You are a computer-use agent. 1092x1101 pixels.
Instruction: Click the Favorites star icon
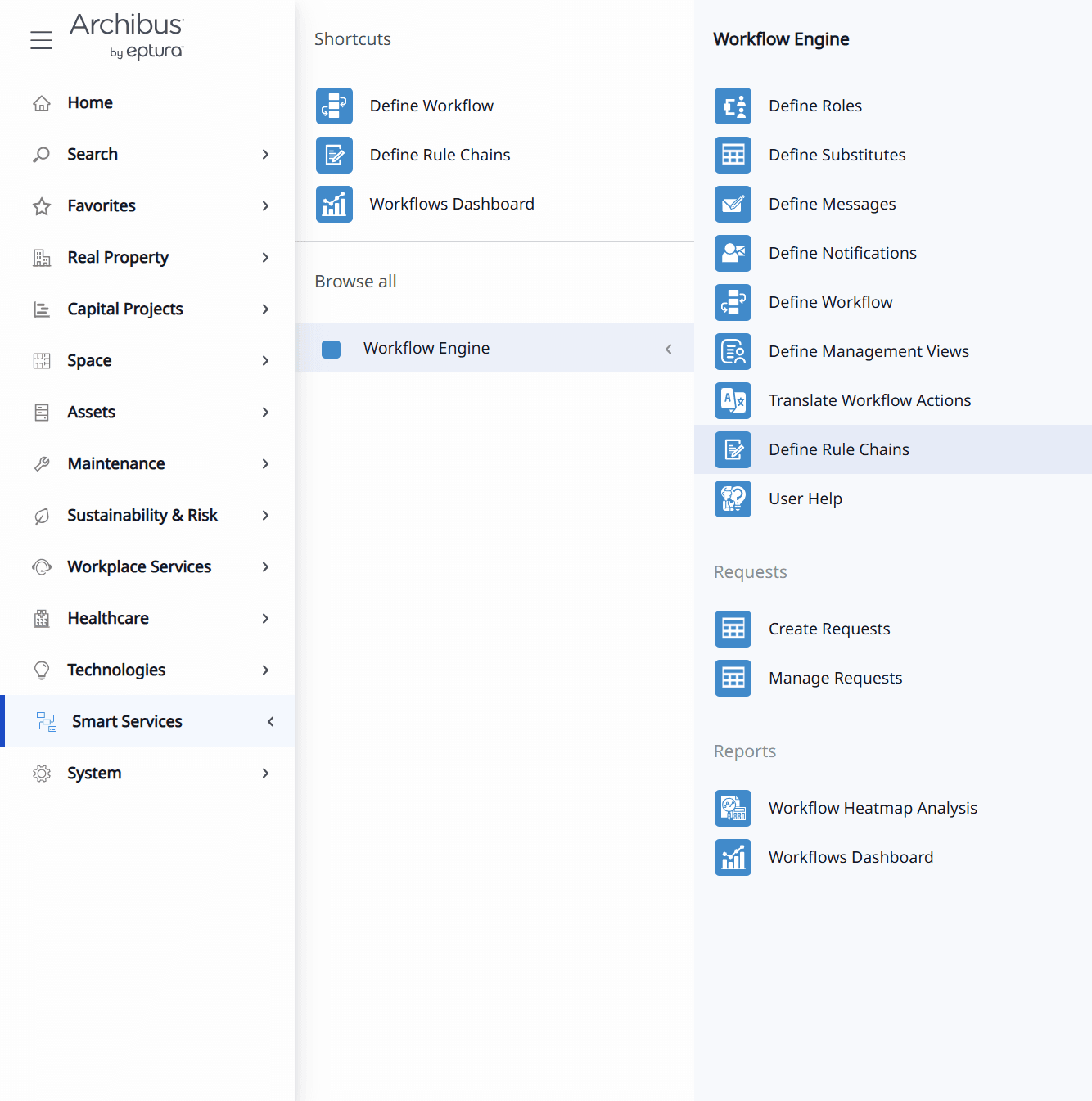[x=42, y=206]
